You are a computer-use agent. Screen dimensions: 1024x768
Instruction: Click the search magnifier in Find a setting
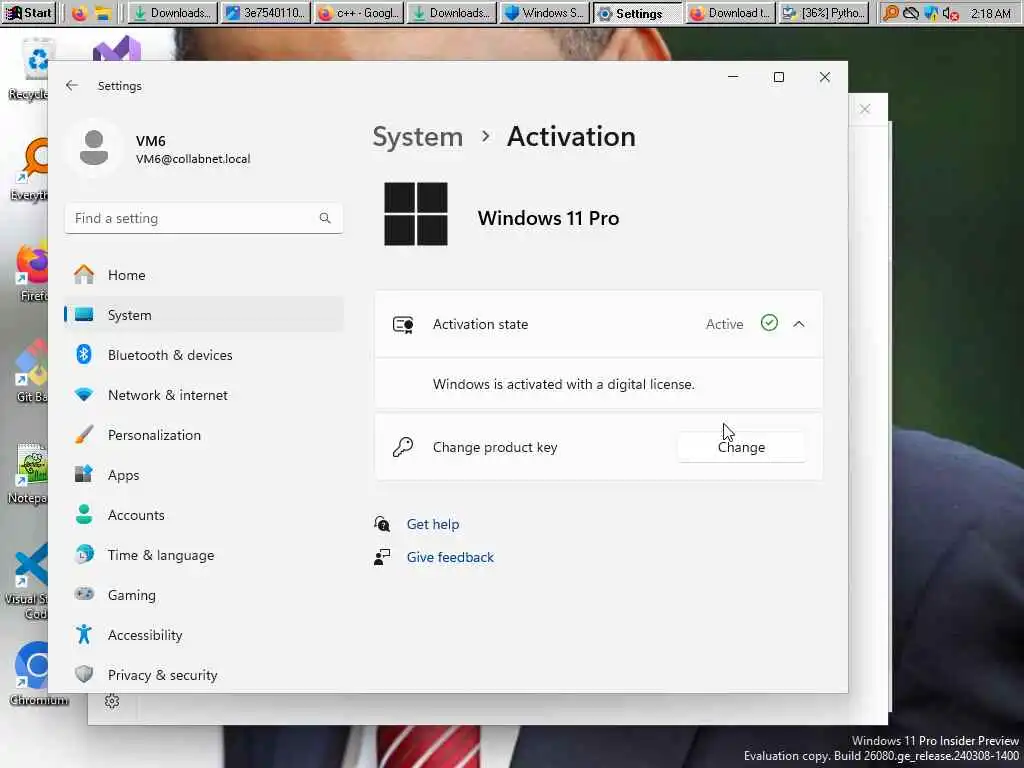pos(325,218)
